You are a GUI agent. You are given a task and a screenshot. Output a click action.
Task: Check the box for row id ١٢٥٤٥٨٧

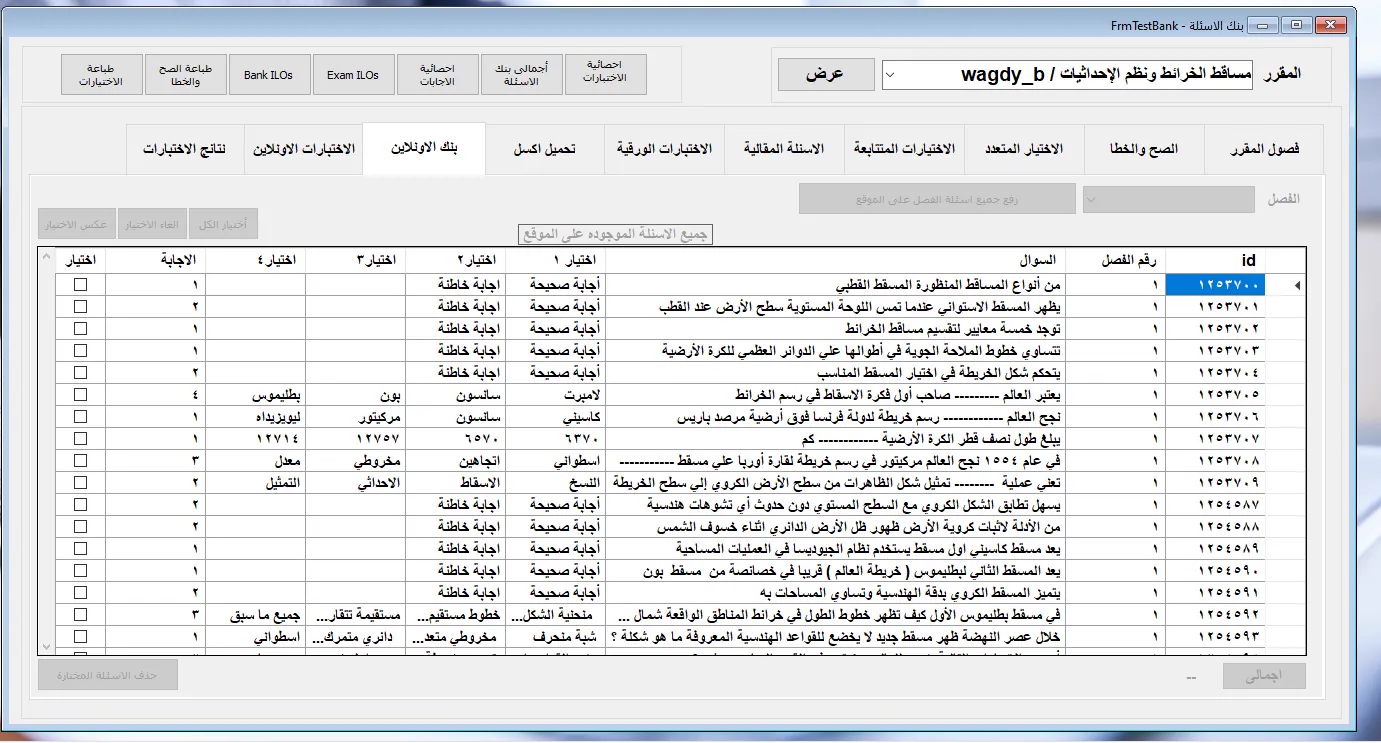[x=81, y=504]
